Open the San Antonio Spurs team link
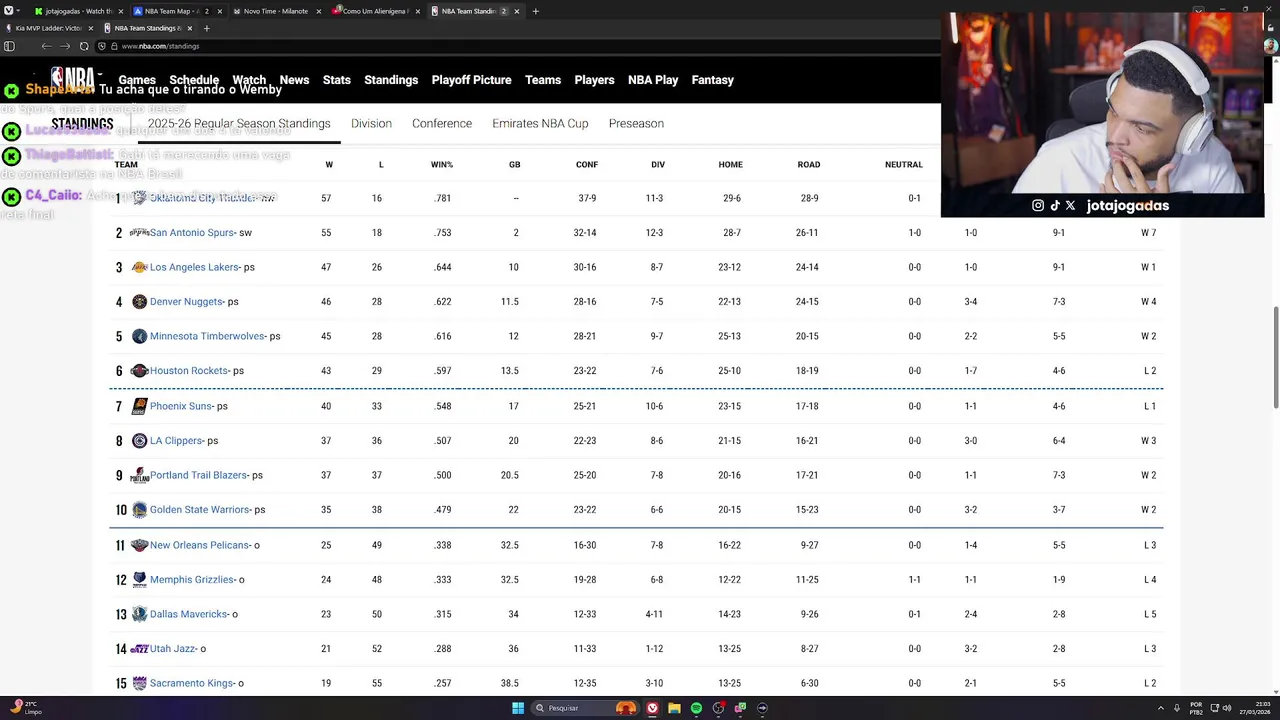 click(192, 233)
